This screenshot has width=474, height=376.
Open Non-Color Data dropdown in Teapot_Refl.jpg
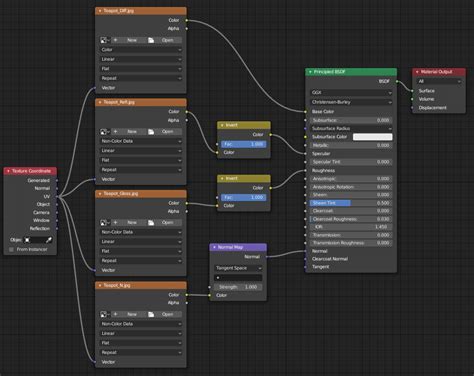click(141, 141)
